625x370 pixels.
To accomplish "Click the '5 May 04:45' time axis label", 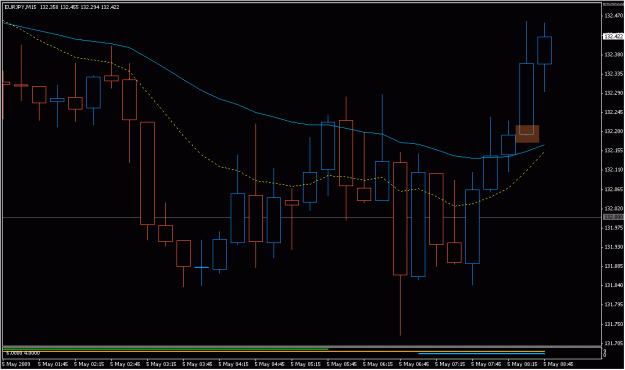I will point(269,364).
